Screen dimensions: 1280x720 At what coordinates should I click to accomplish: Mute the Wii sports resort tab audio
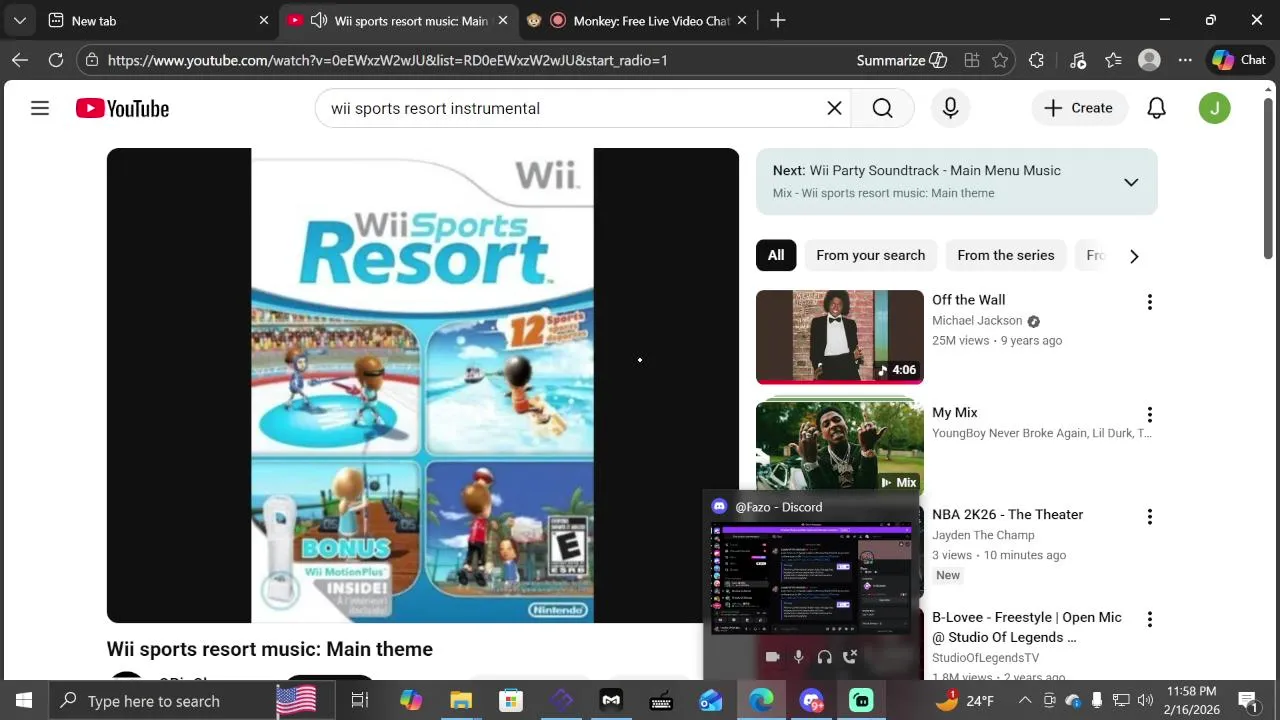click(318, 20)
